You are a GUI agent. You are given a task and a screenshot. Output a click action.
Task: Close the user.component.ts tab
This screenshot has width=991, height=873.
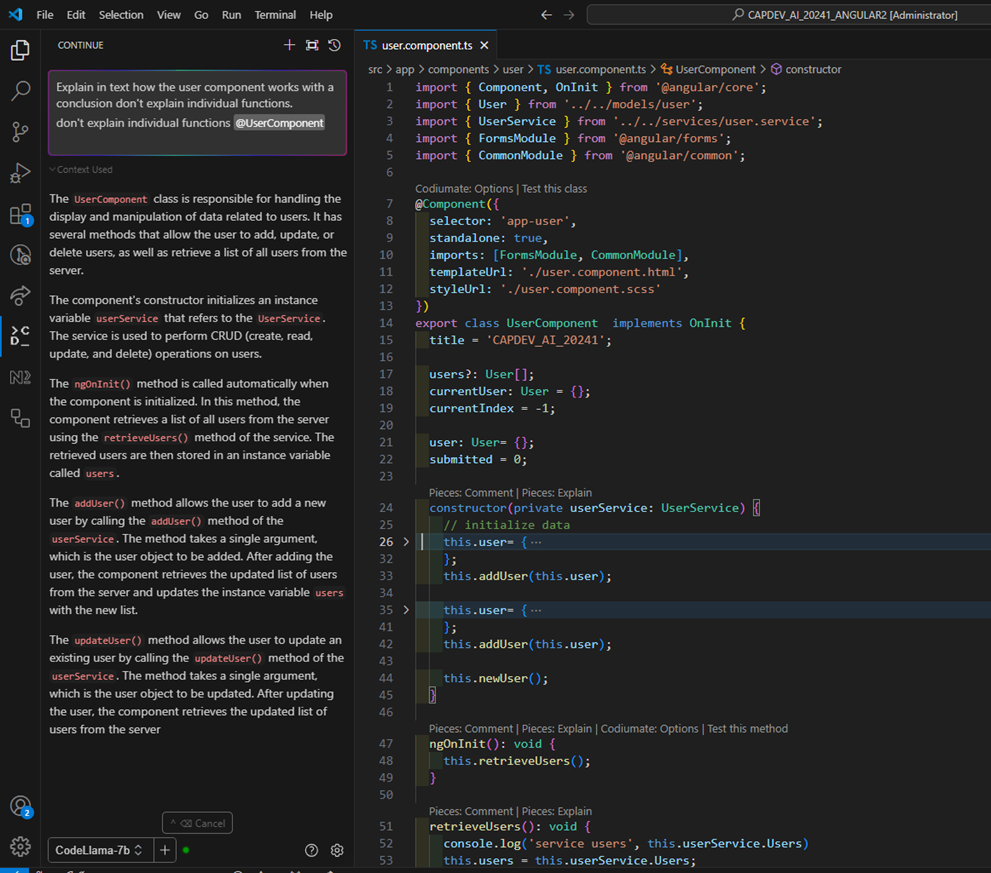pos(485,45)
